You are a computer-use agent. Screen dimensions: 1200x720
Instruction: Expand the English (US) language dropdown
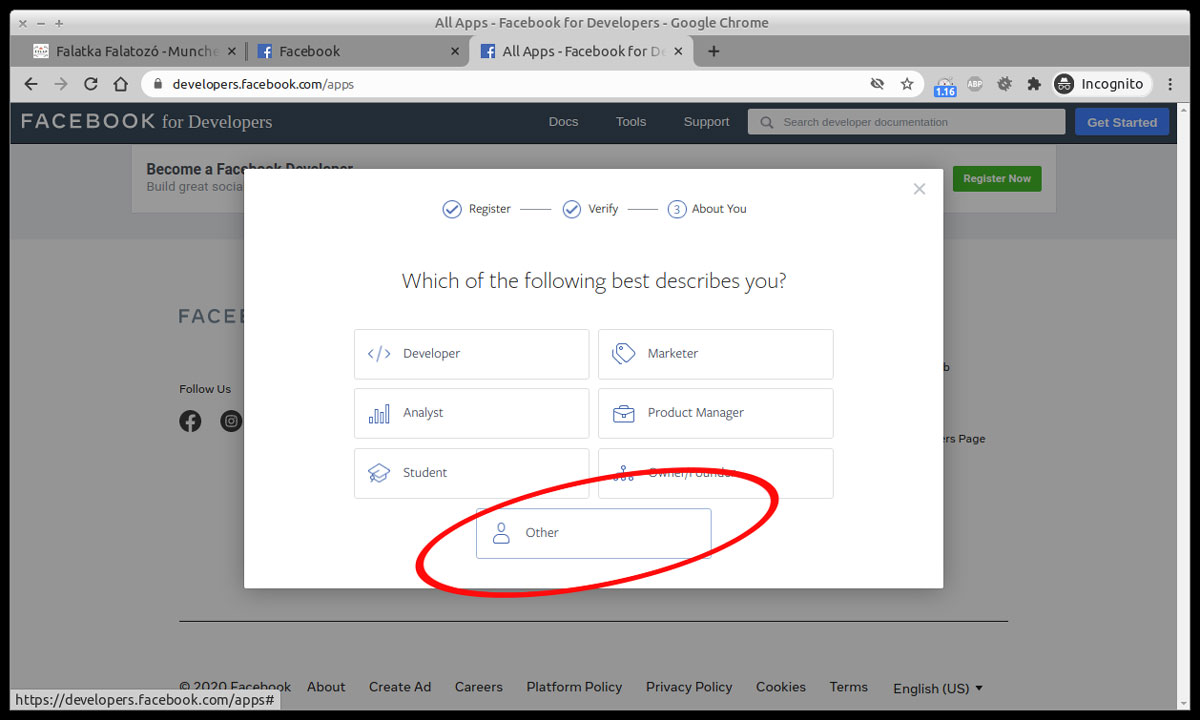[937, 688]
